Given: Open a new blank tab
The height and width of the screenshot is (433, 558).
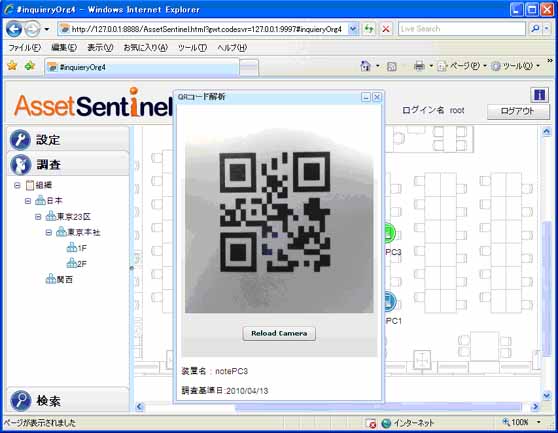Looking at the screenshot, I should point(249,67).
